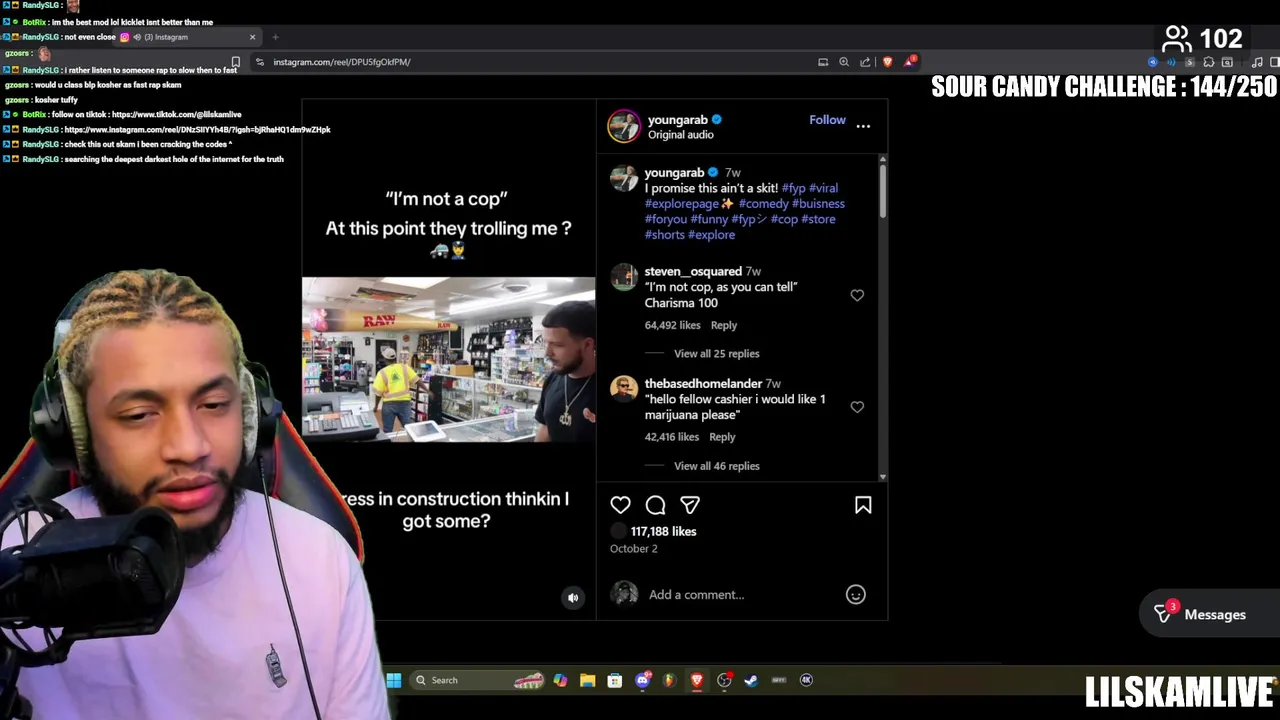
Task: Open a new browser tab
Action: tap(275, 37)
